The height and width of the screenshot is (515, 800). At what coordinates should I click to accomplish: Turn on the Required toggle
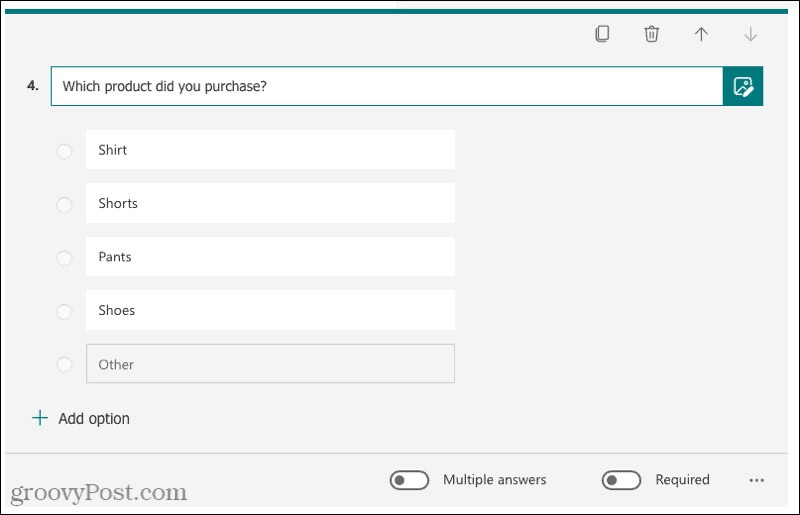pyautogui.click(x=621, y=481)
